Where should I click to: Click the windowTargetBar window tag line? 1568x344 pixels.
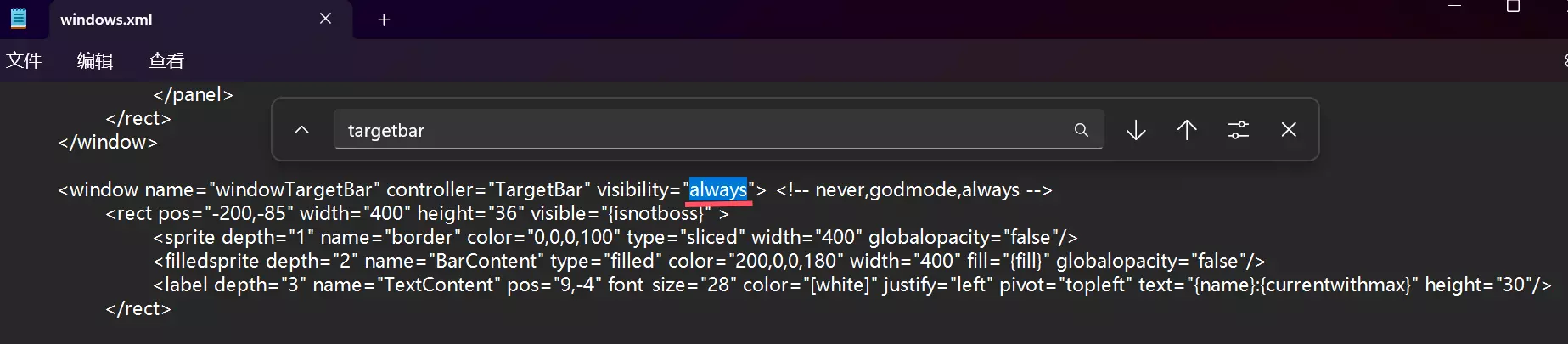point(555,189)
